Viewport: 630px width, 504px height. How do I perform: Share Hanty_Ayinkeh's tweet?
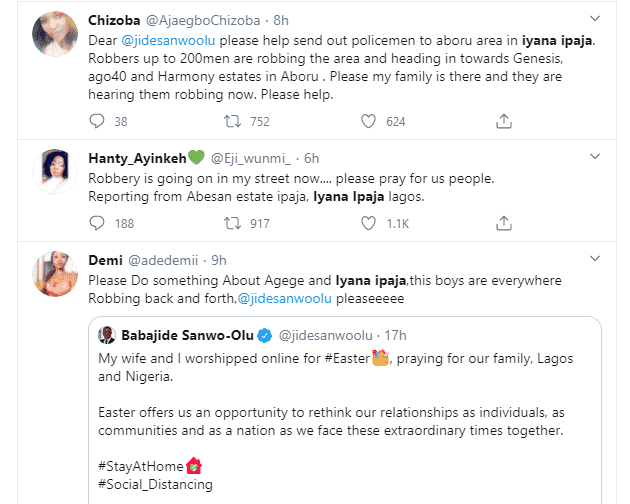click(x=504, y=224)
